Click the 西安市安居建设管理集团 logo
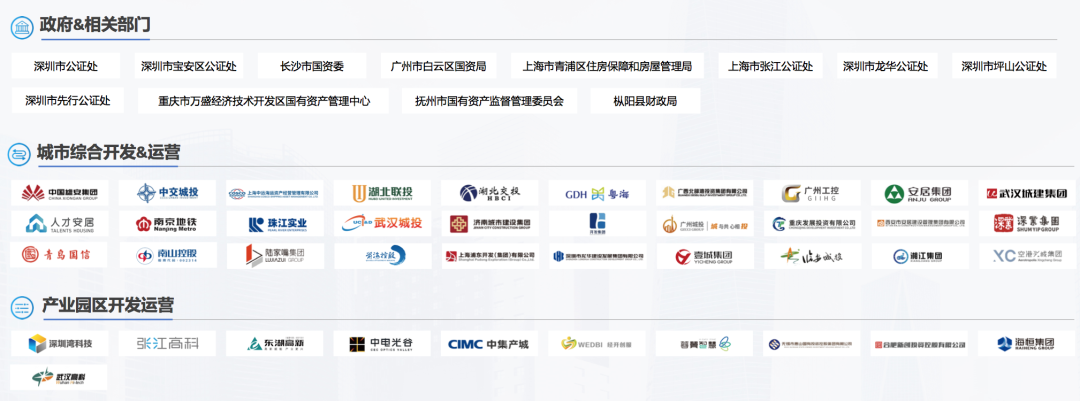 pyautogui.click(x=919, y=224)
